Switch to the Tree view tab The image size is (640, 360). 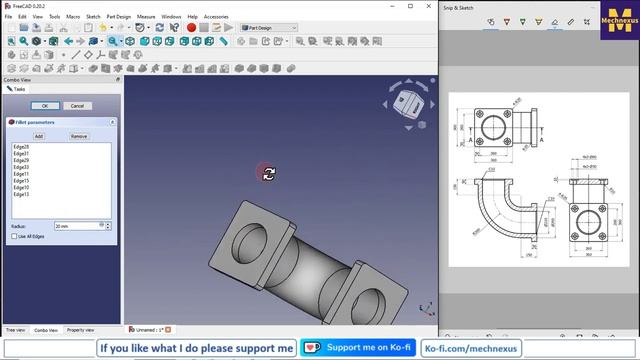pyautogui.click(x=16, y=330)
